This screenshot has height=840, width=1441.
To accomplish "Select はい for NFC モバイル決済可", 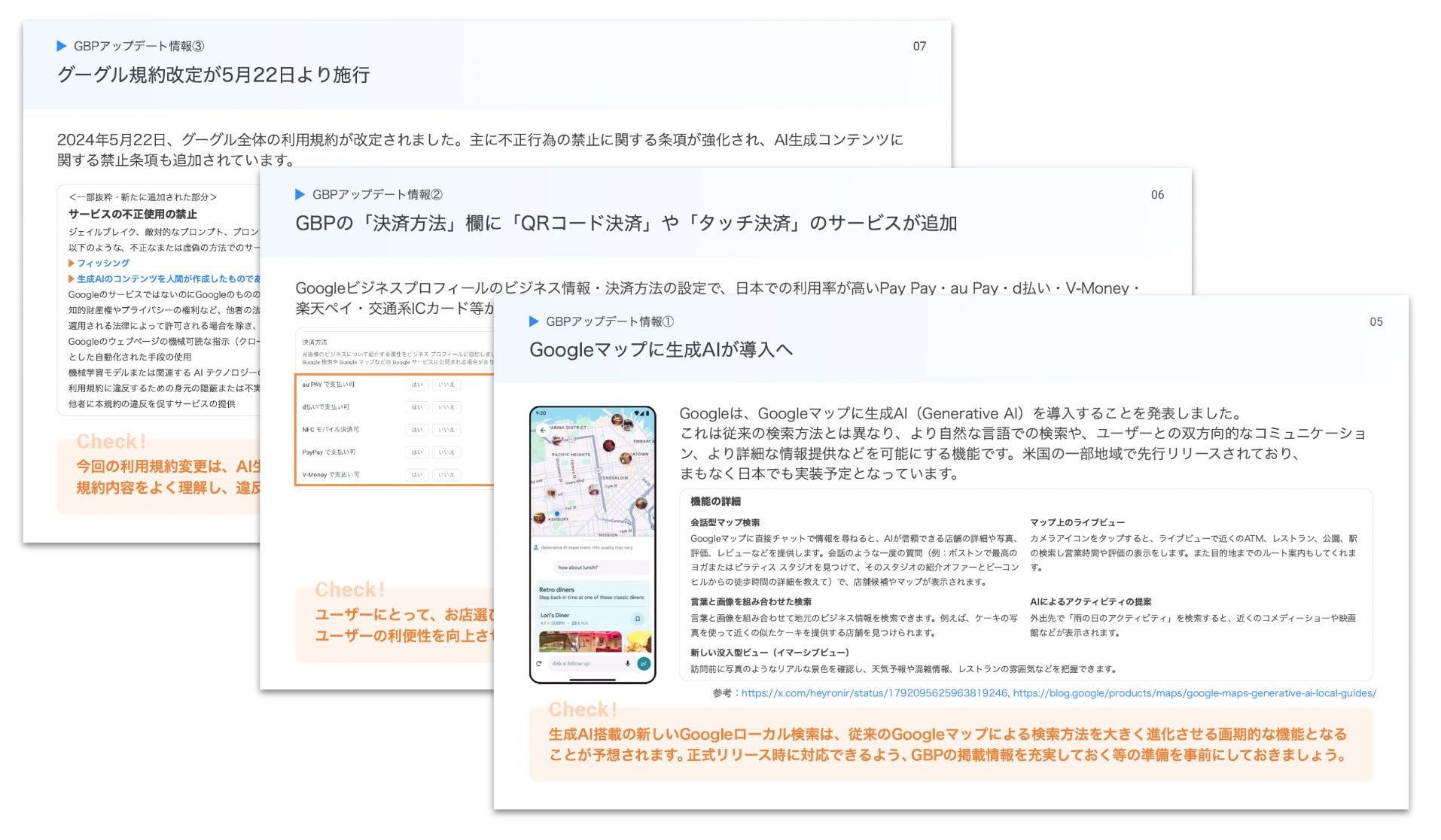I will pyautogui.click(x=416, y=430).
